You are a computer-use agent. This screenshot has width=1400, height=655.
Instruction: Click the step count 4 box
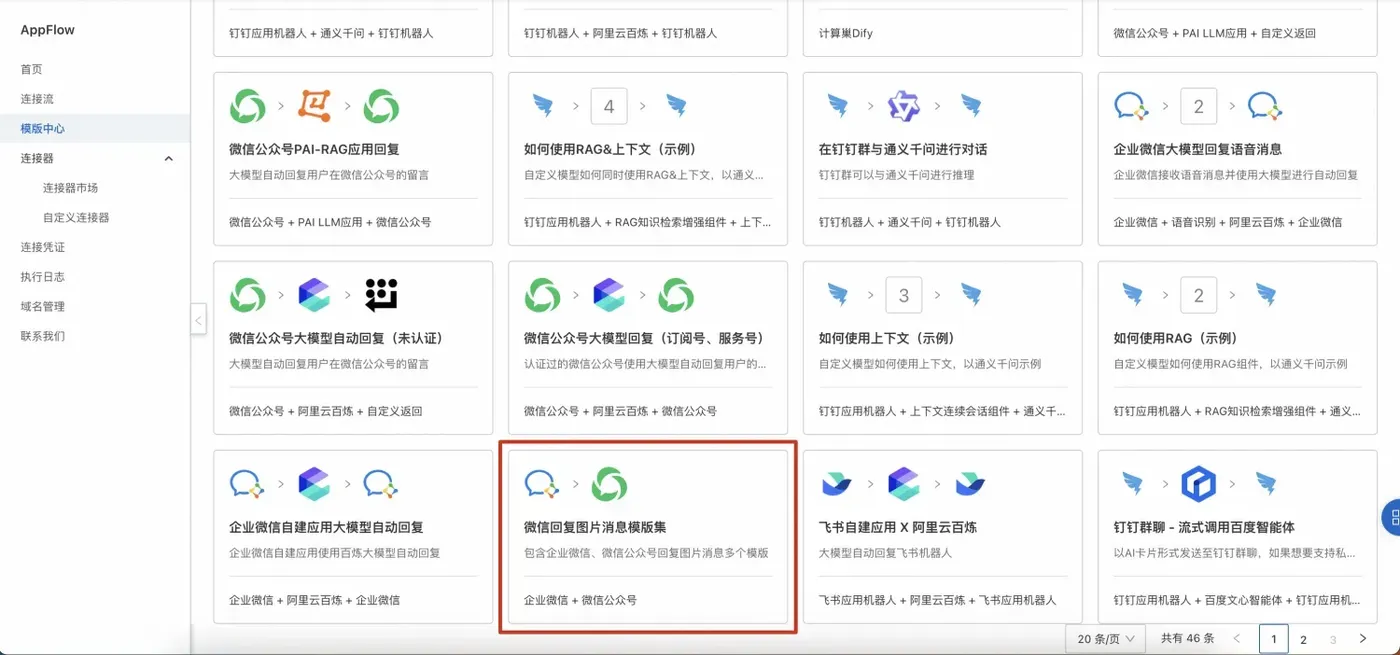[609, 106]
